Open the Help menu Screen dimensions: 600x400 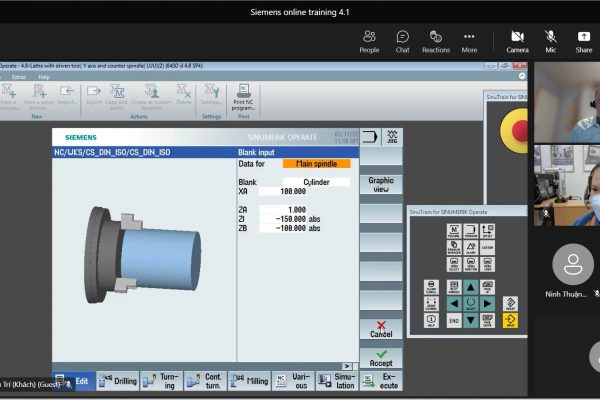click(x=44, y=76)
